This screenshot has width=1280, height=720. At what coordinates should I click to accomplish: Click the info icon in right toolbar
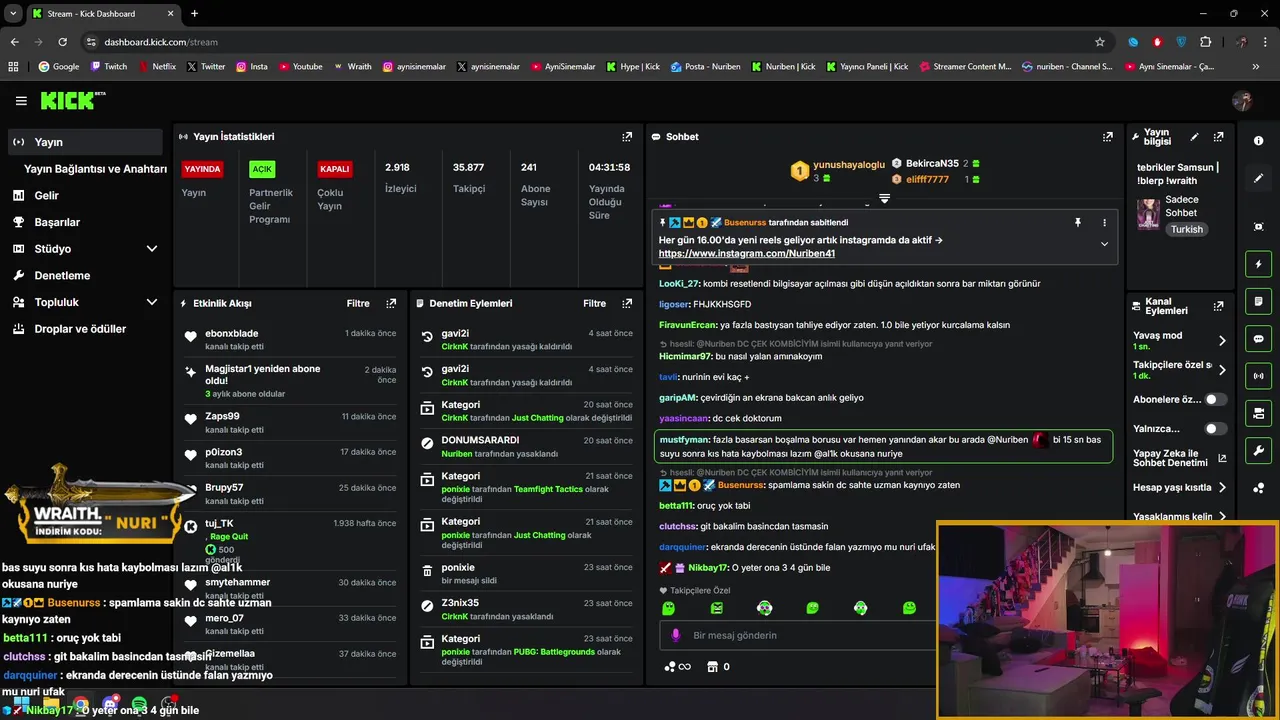click(x=1258, y=141)
